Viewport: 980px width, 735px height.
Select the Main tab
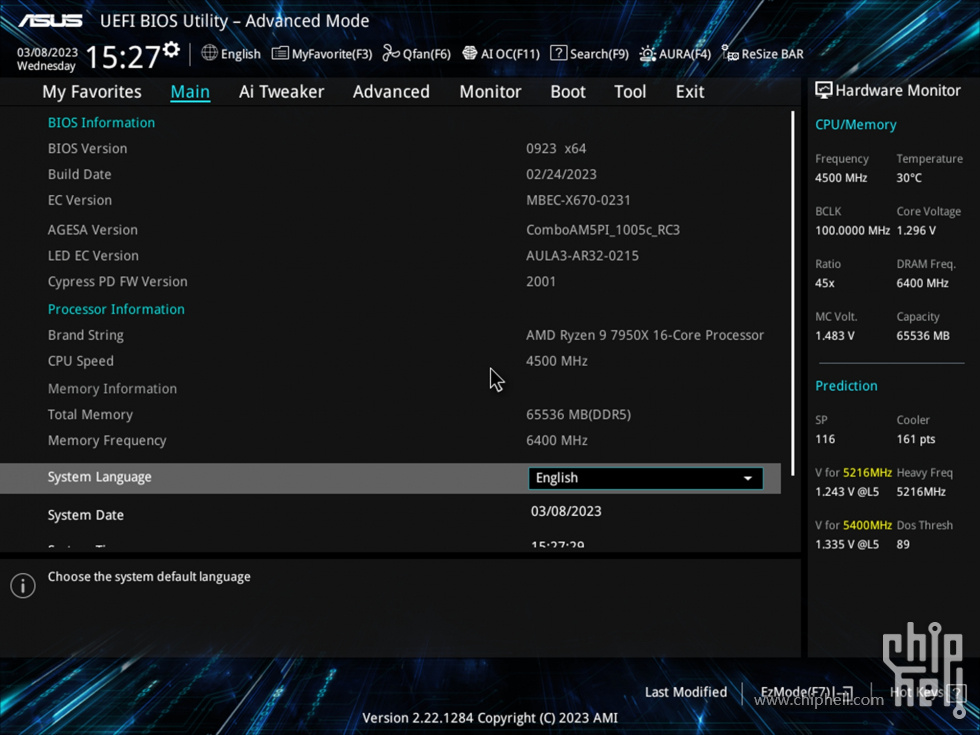pyautogui.click(x=190, y=92)
